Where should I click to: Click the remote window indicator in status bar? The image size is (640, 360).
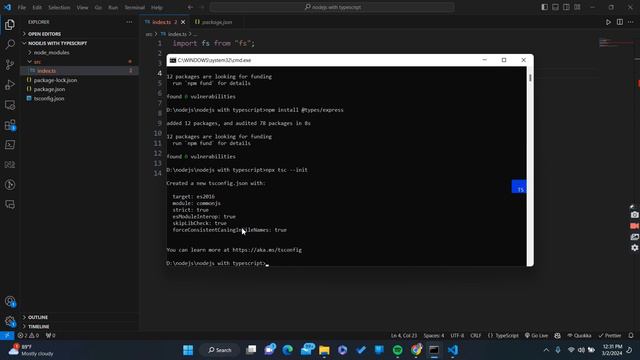[7, 336]
